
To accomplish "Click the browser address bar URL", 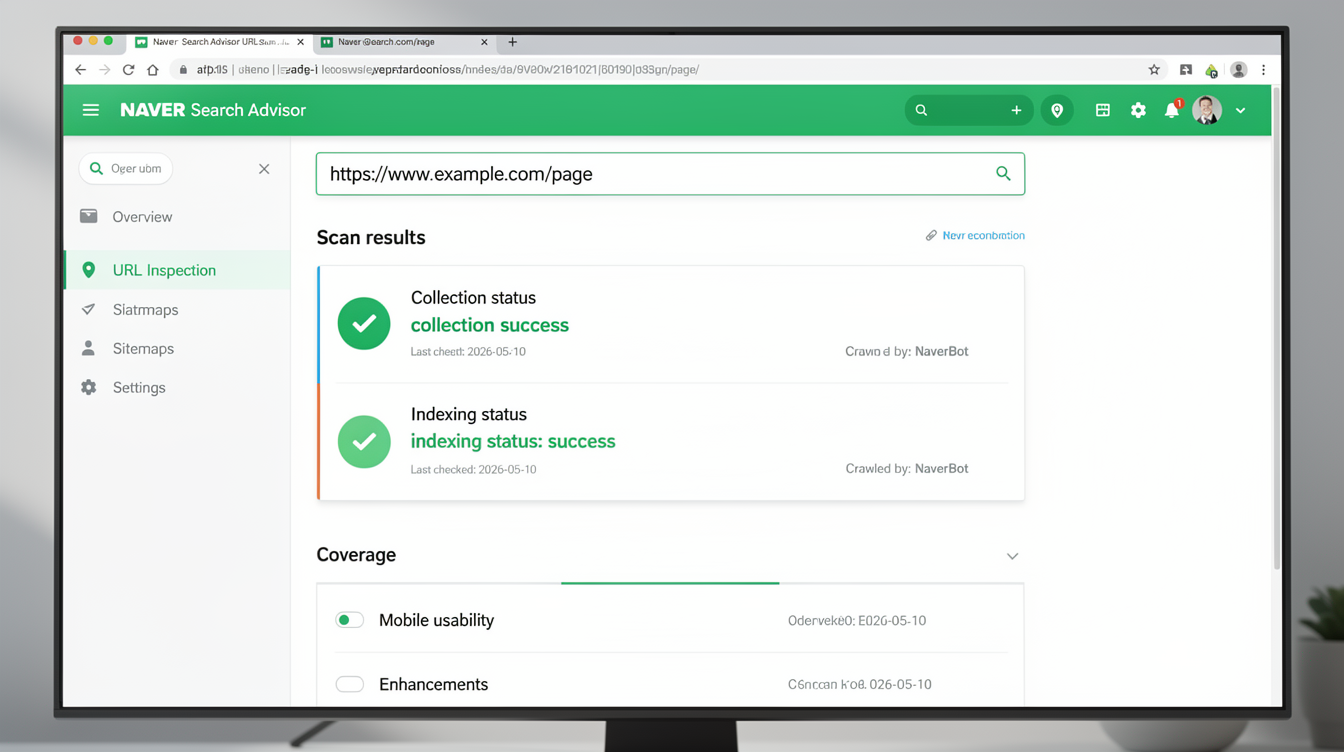I will (448, 70).
